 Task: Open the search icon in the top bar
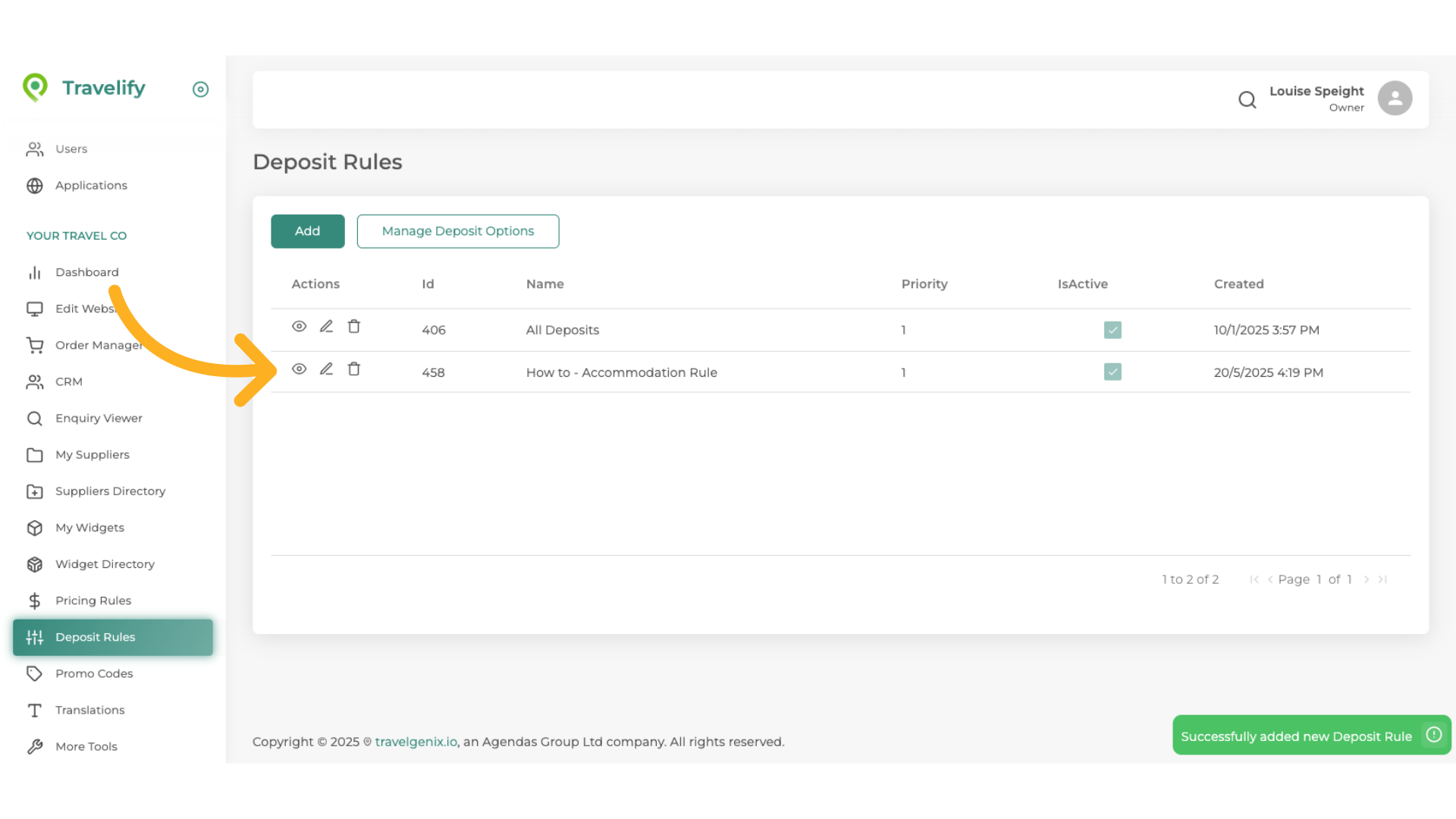(x=1247, y=99)
